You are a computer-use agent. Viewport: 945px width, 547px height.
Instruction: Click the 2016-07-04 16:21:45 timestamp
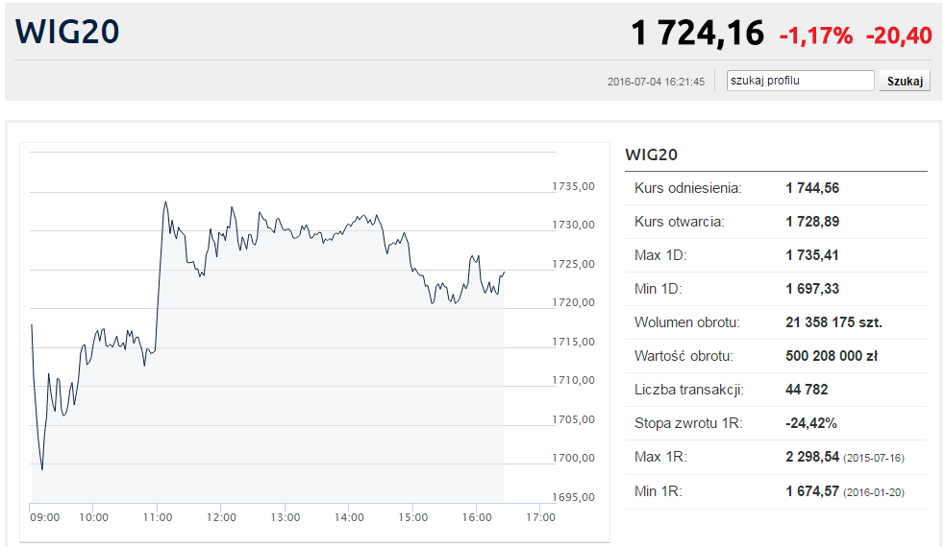click(x=656, y=82)
